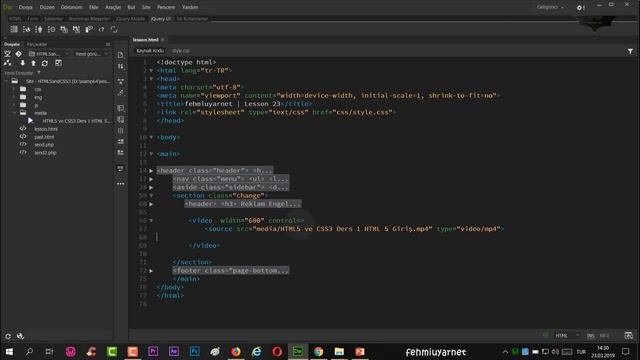Open Opera from the taskbar
Viewport: 640px width, 360px height.
[277, 351]
